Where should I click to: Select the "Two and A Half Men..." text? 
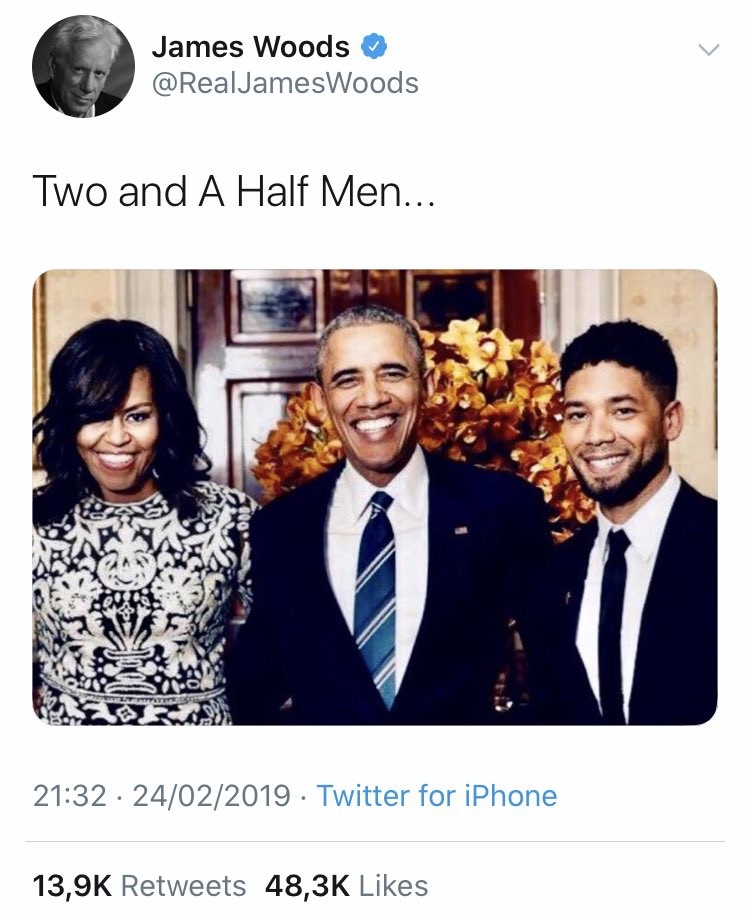(235, 191)
